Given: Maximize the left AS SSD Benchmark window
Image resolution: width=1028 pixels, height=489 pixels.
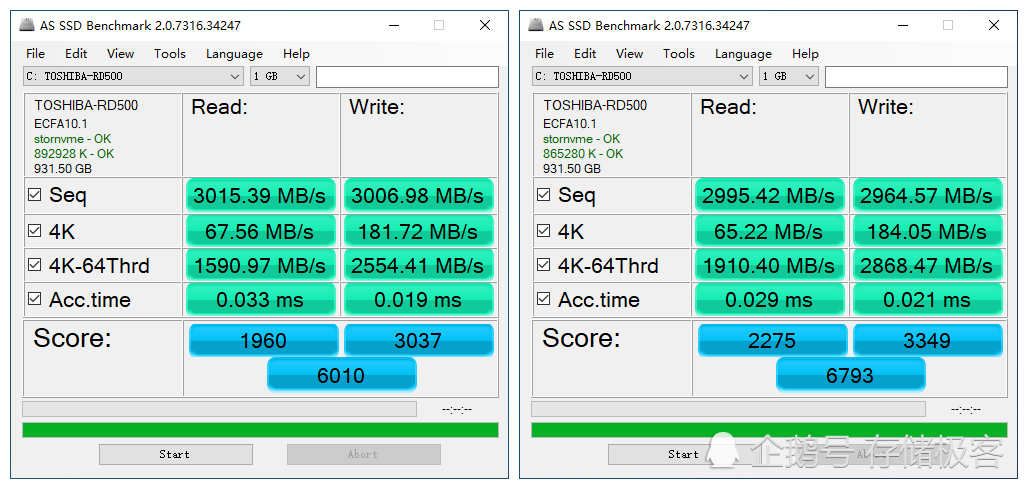Looking at the screenshot, I should tap(438, 25).
